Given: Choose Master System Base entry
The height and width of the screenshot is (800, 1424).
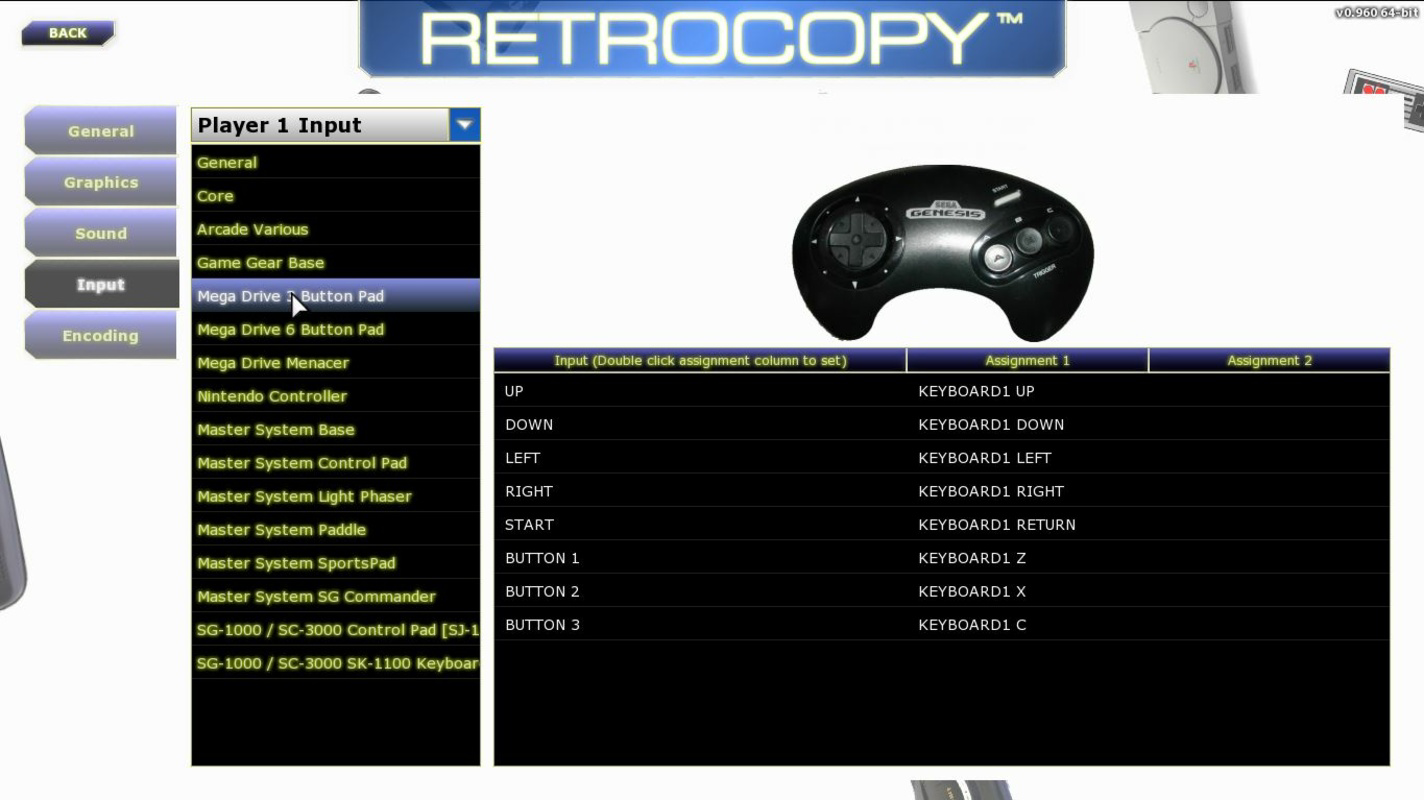Looking at the screenshot, I should point(335,429).
